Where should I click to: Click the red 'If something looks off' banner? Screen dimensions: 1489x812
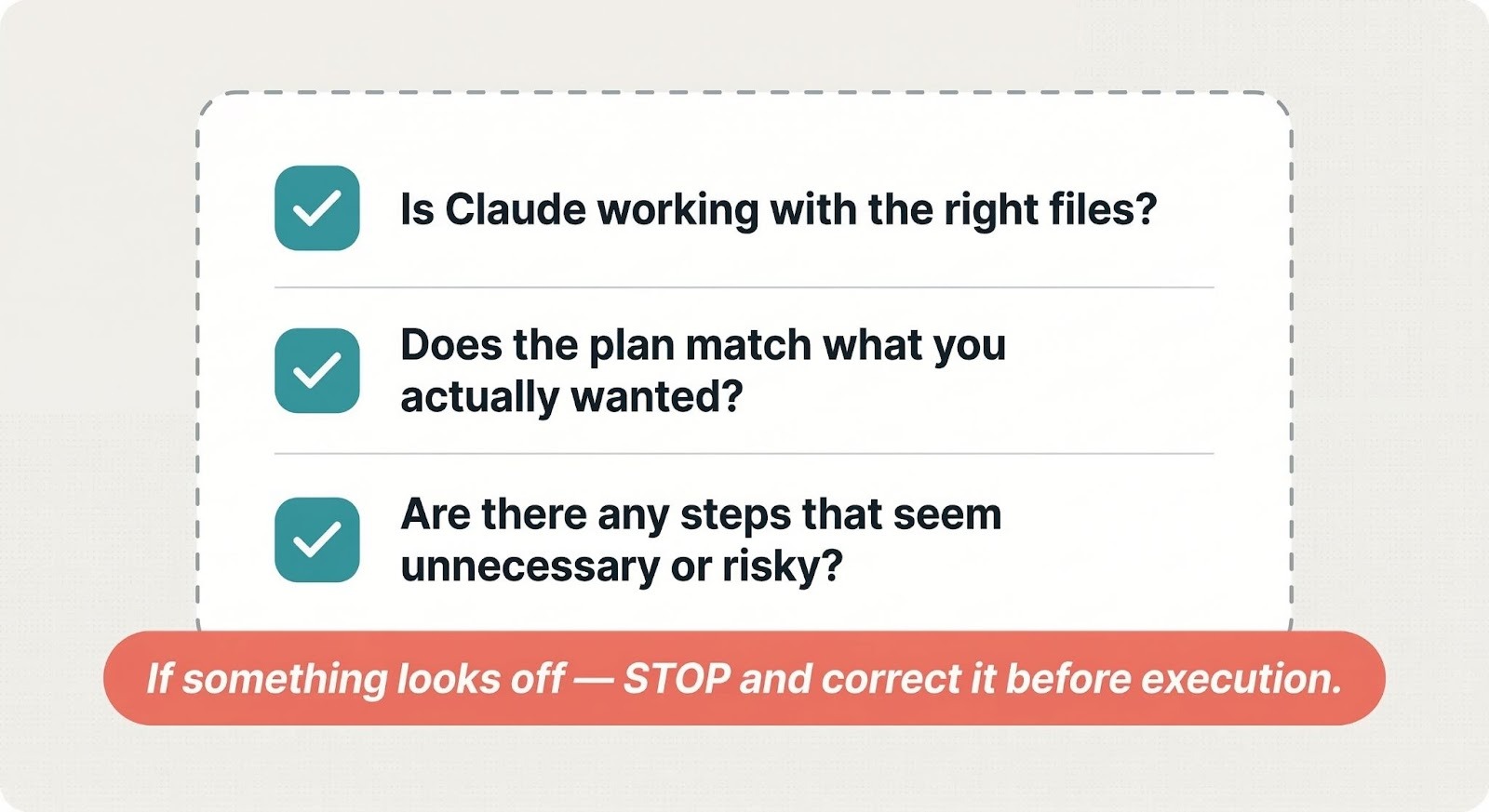tap(744, 678)
